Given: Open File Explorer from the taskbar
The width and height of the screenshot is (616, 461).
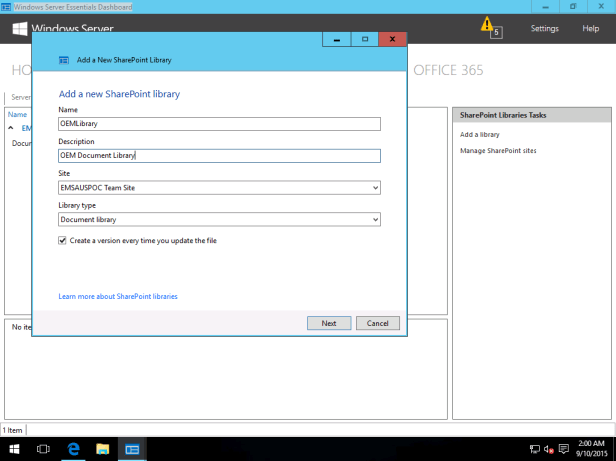Looking at the screenshot, I should 102,449.
